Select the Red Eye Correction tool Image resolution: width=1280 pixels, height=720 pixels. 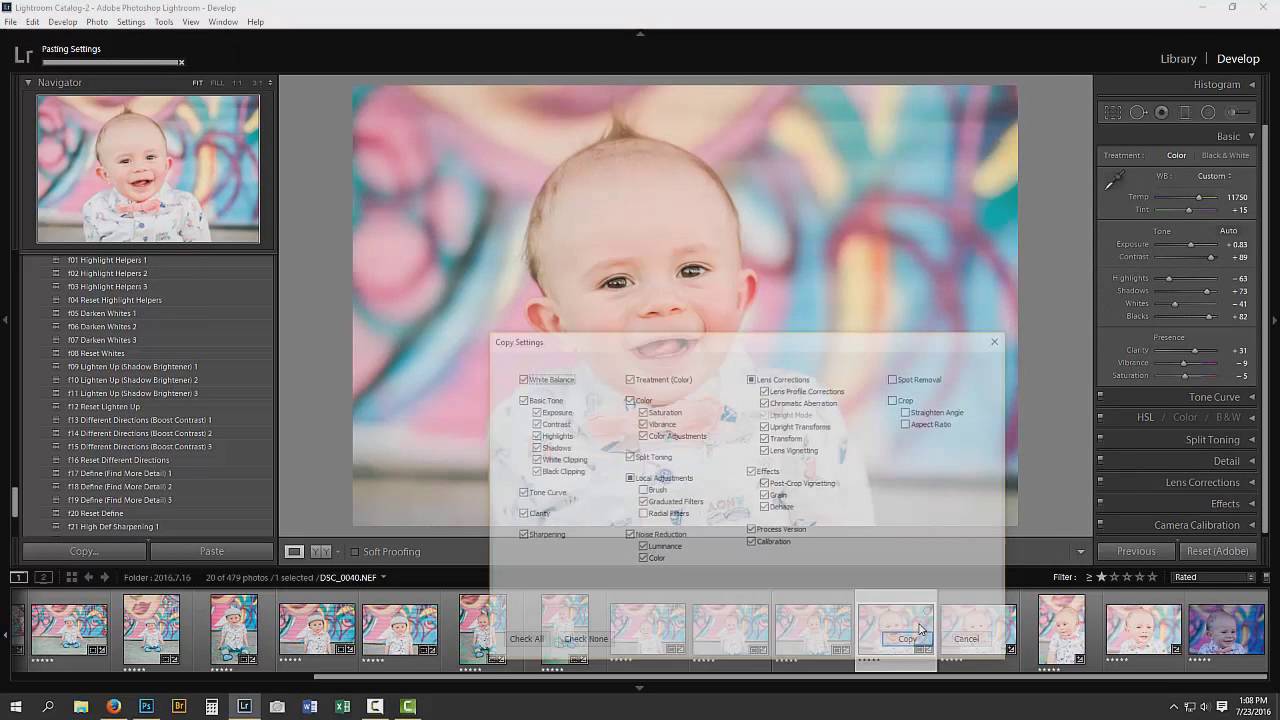point(1162,113)
